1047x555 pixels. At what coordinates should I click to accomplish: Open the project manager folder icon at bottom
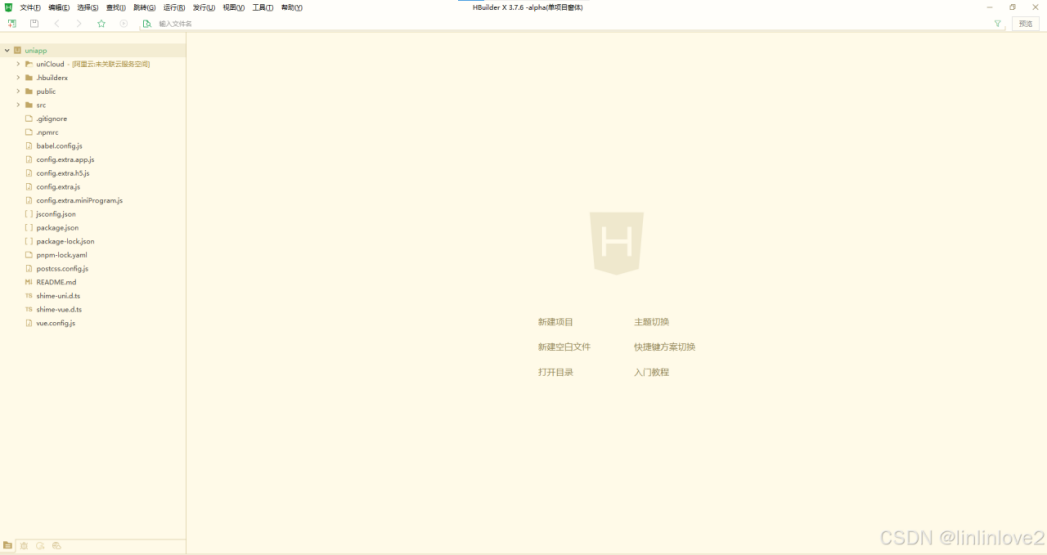(x=8, y=546)
